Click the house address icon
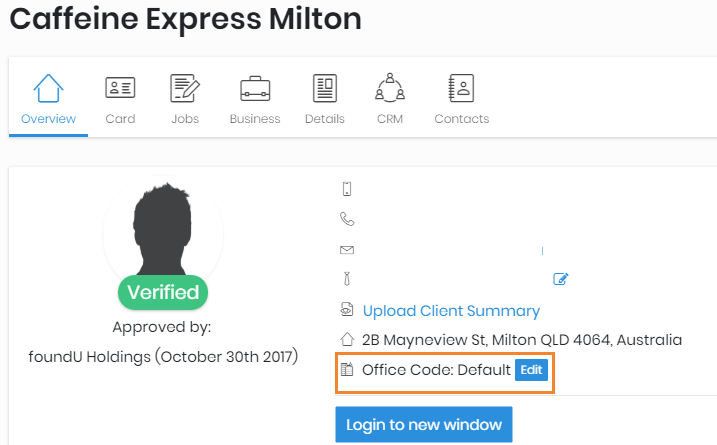 pos(347,340)
